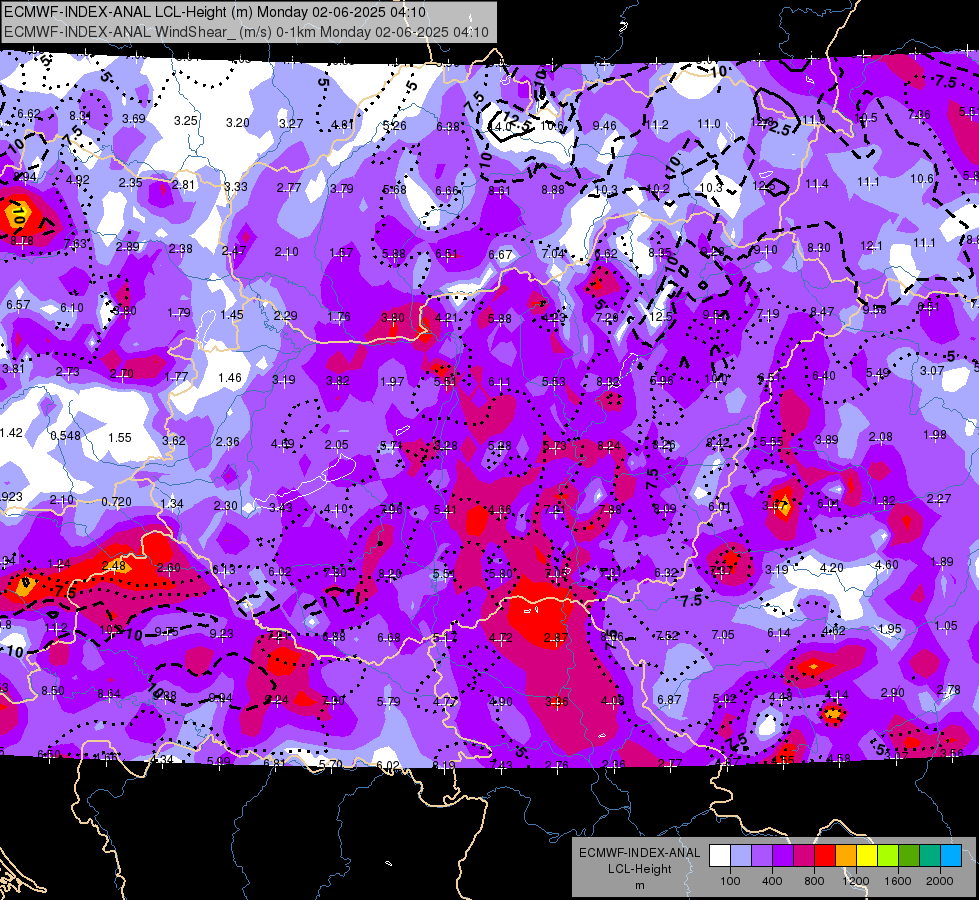Click the wind shear value '1.57'
The width and height of the screenshot is (979, 900).
[342, 252]
